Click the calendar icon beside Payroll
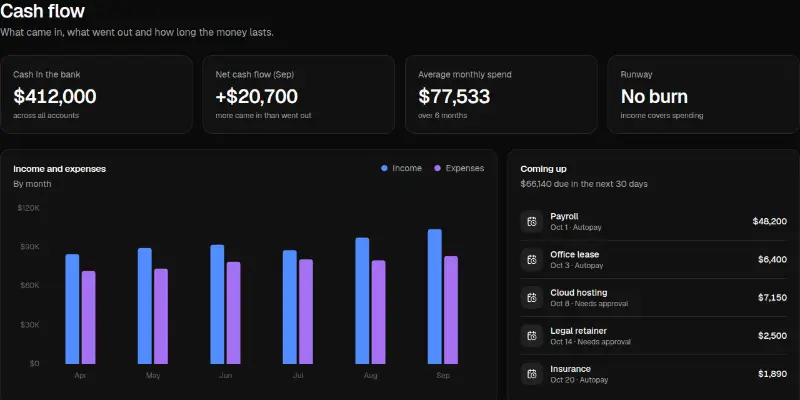Viewport: 800px width, 400px height. tap(532, 221)
